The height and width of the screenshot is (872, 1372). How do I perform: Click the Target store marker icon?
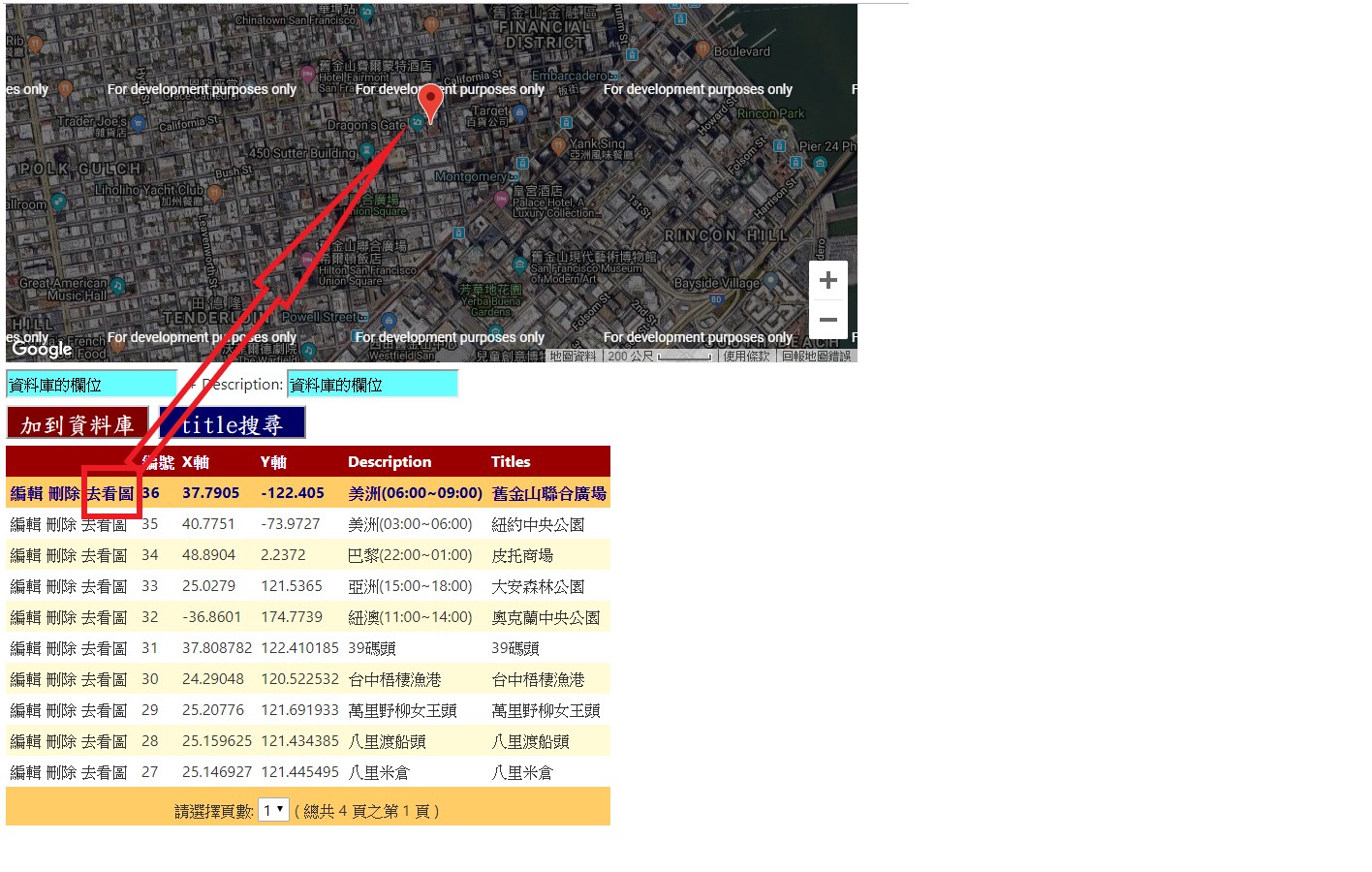[520, 112]
